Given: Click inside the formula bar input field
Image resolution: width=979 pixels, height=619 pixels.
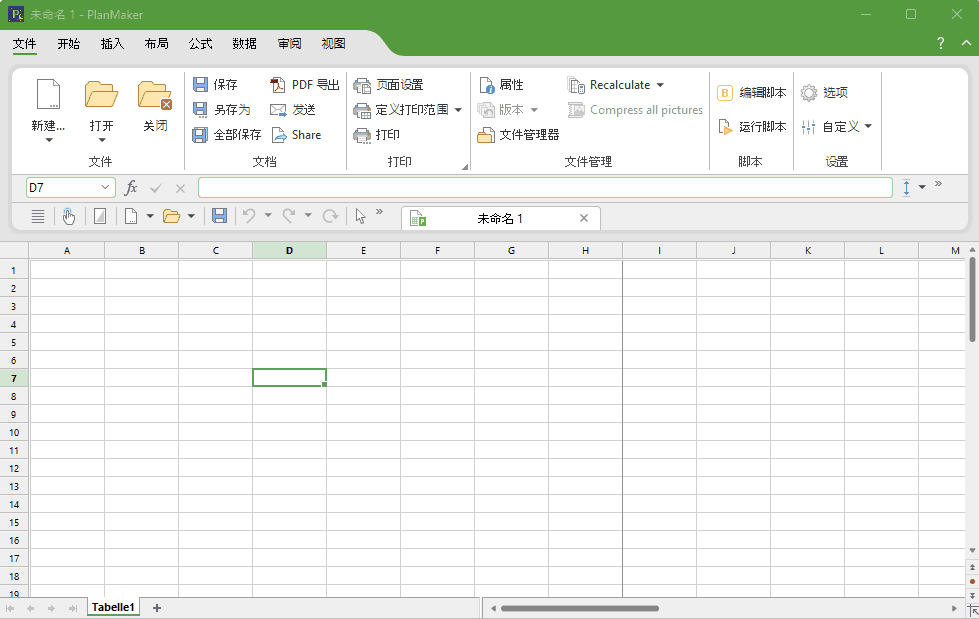Looking at the screenshot, I should pyautogui.click(x=544, y=188).
